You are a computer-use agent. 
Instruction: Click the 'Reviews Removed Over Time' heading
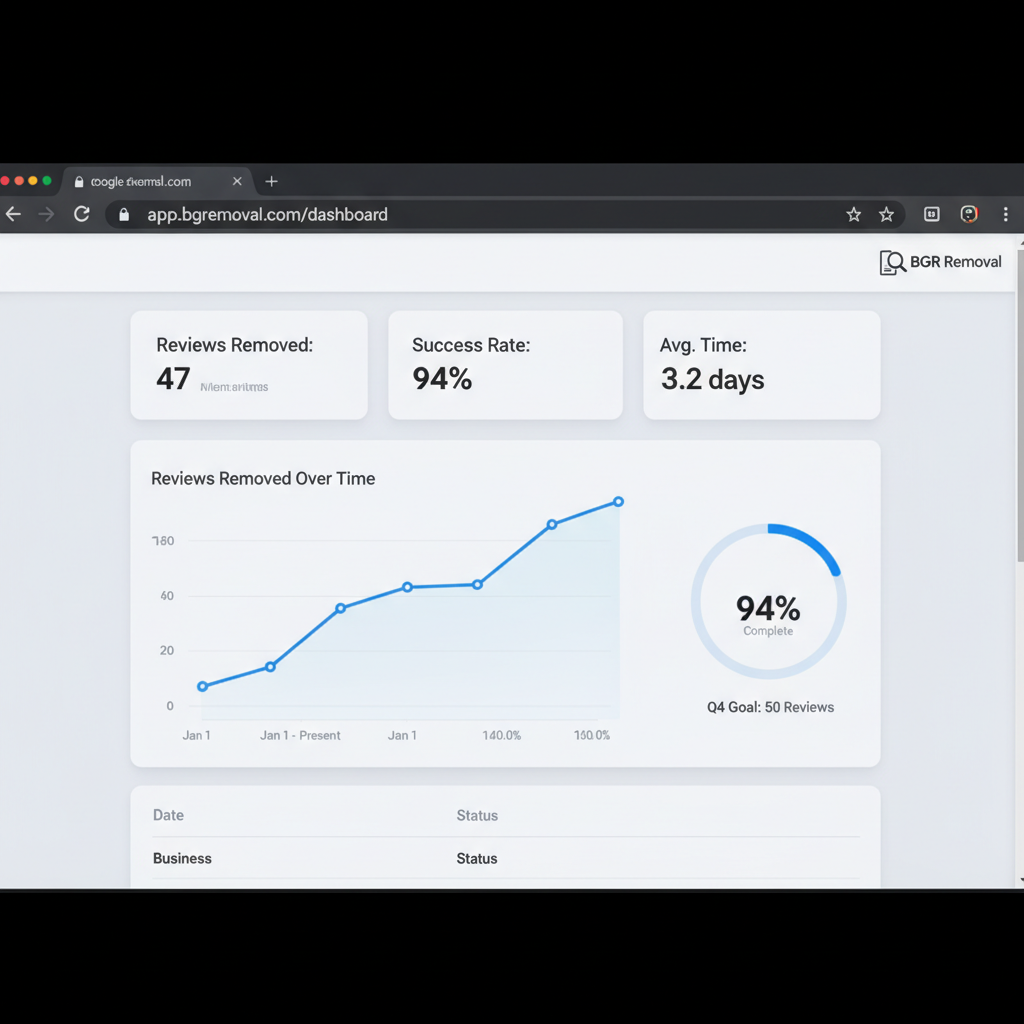point(263,479)
